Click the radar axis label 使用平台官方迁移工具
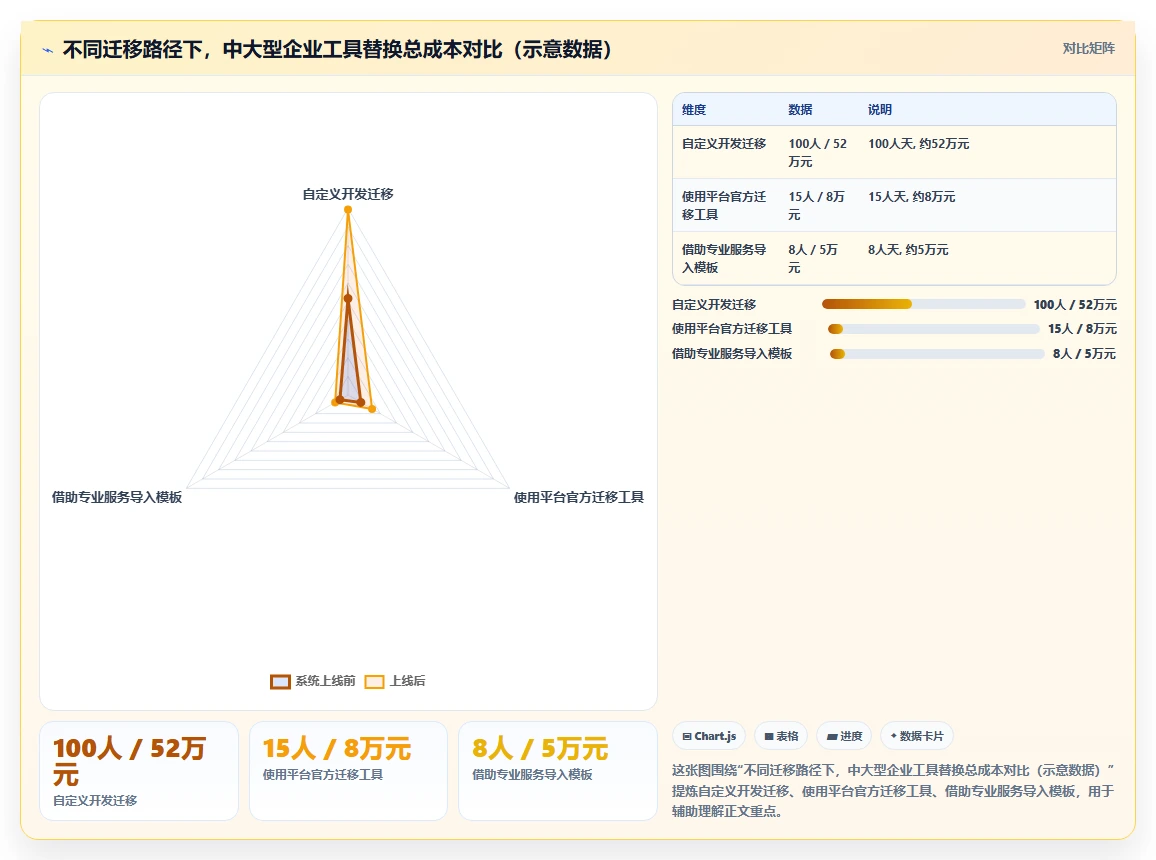 coord(579,497)
